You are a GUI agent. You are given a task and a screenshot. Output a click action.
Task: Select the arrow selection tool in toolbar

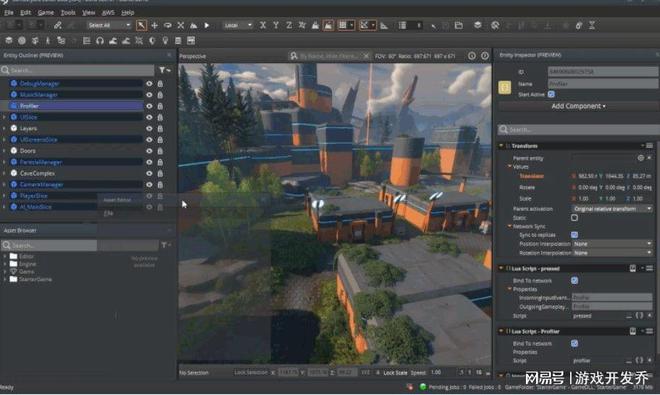click(141, 26)
